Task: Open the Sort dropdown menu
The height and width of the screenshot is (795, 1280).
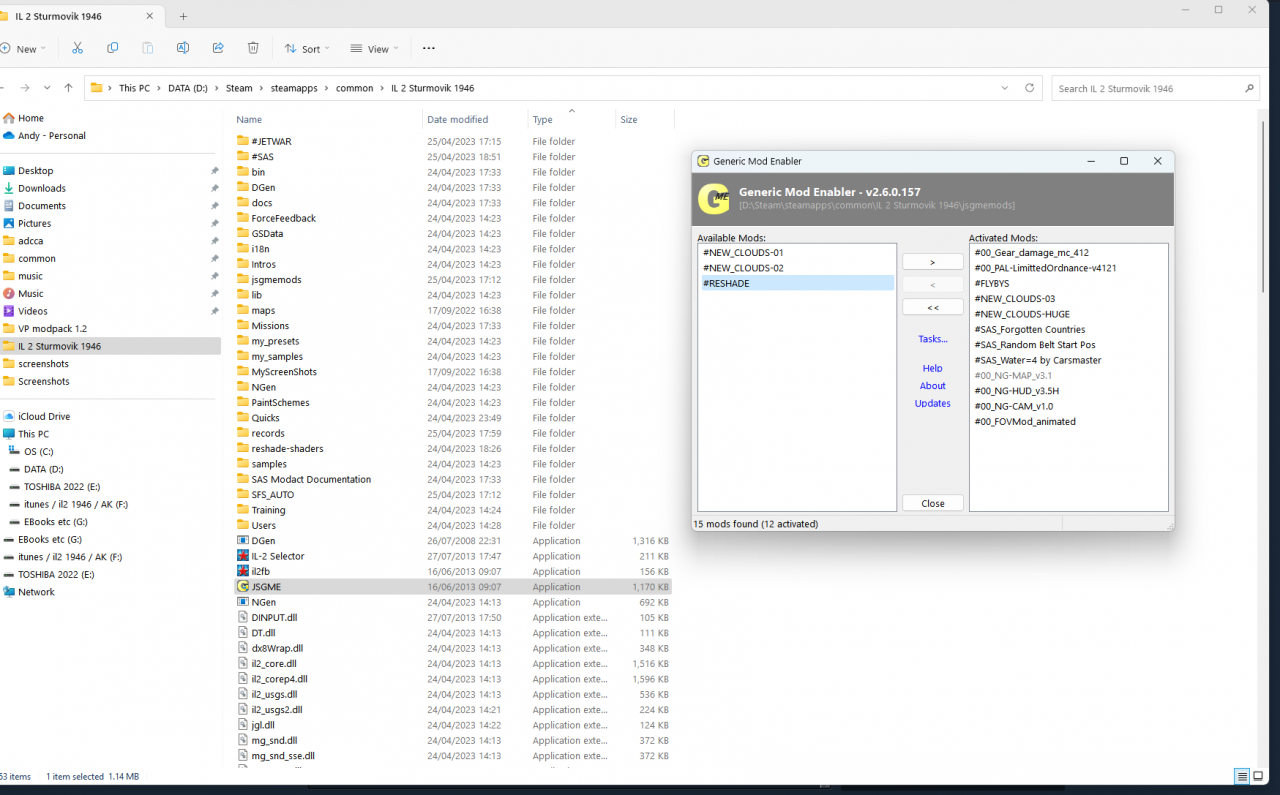Action: tap(309, 48)
